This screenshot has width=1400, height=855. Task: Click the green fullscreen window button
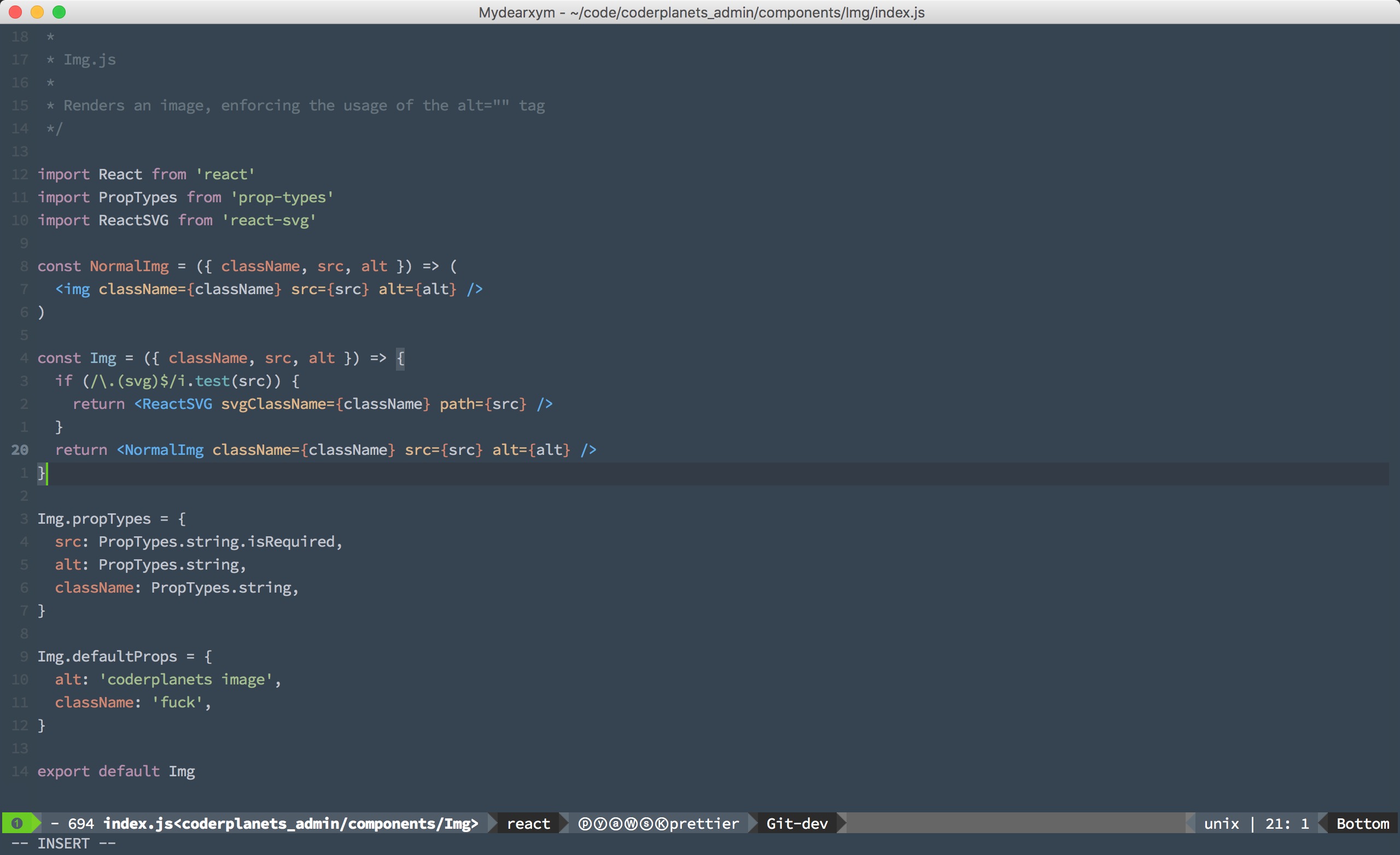(59, 12)
